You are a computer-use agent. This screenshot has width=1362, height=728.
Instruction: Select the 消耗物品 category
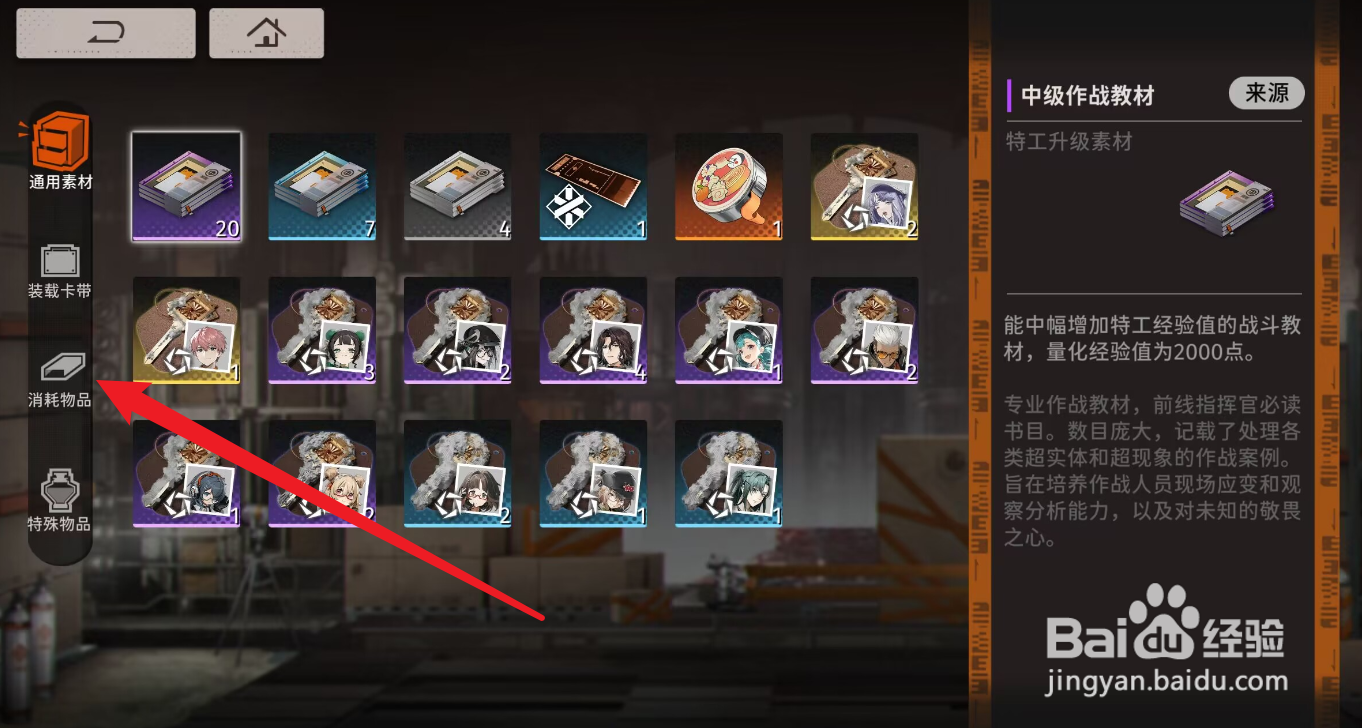click(60, 381)
